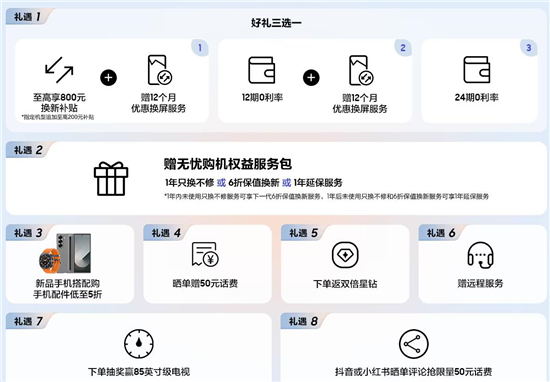
Task: Click plus icon in option 2 card
Action: click(x=311, y=78)
